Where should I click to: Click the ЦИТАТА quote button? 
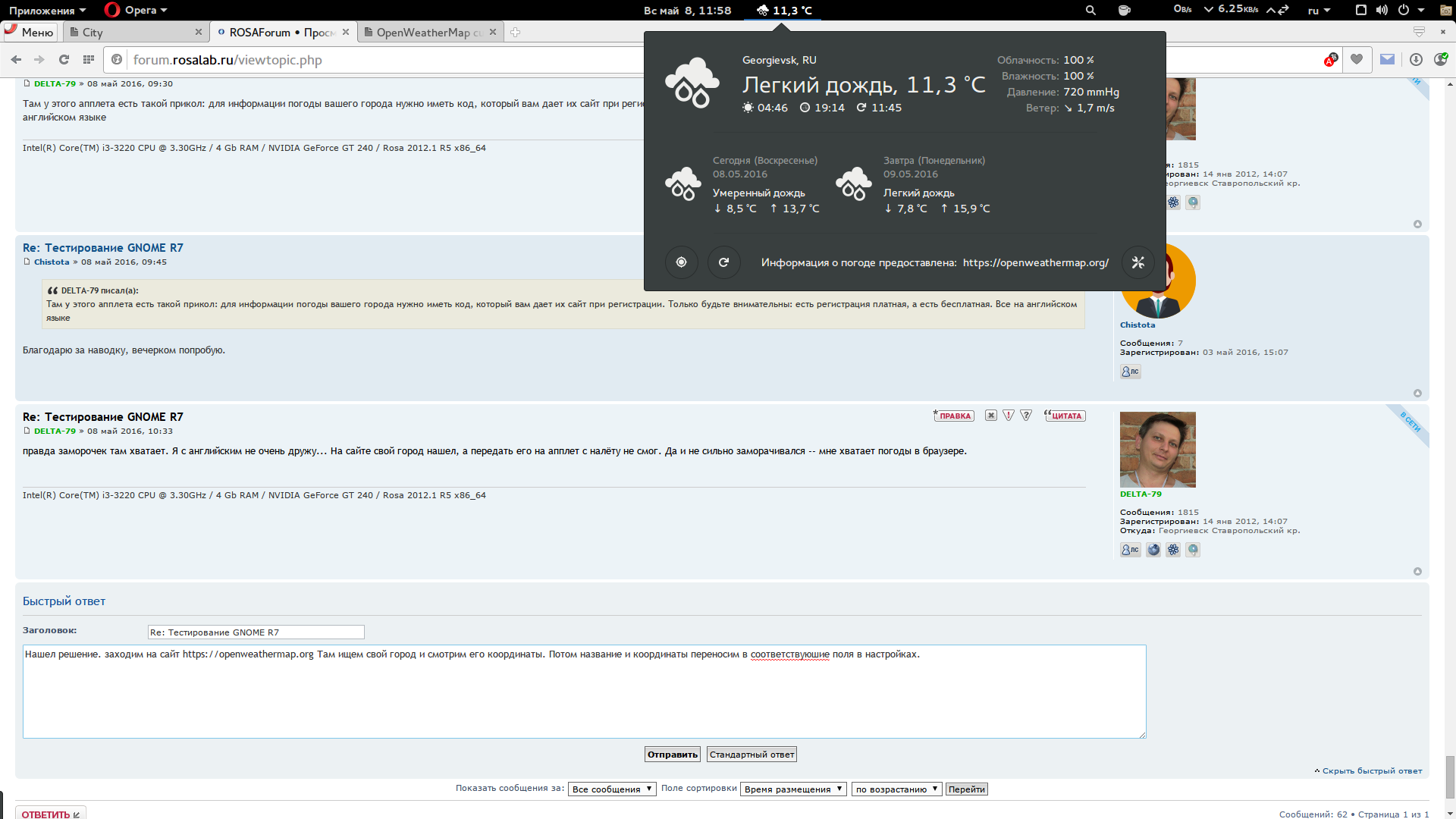click(x=1065, y=416)
